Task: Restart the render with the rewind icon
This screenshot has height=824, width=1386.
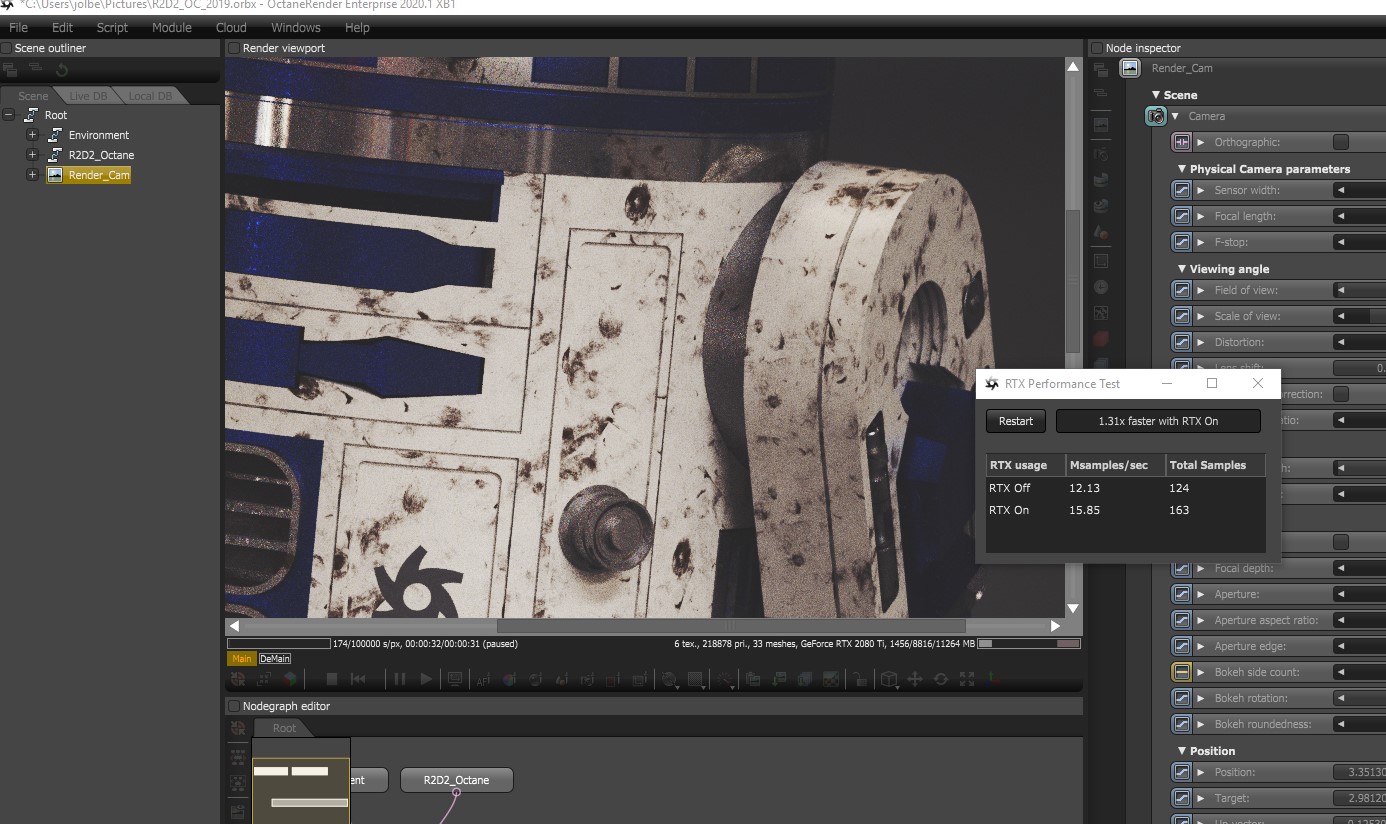Action: pos(358,679)
